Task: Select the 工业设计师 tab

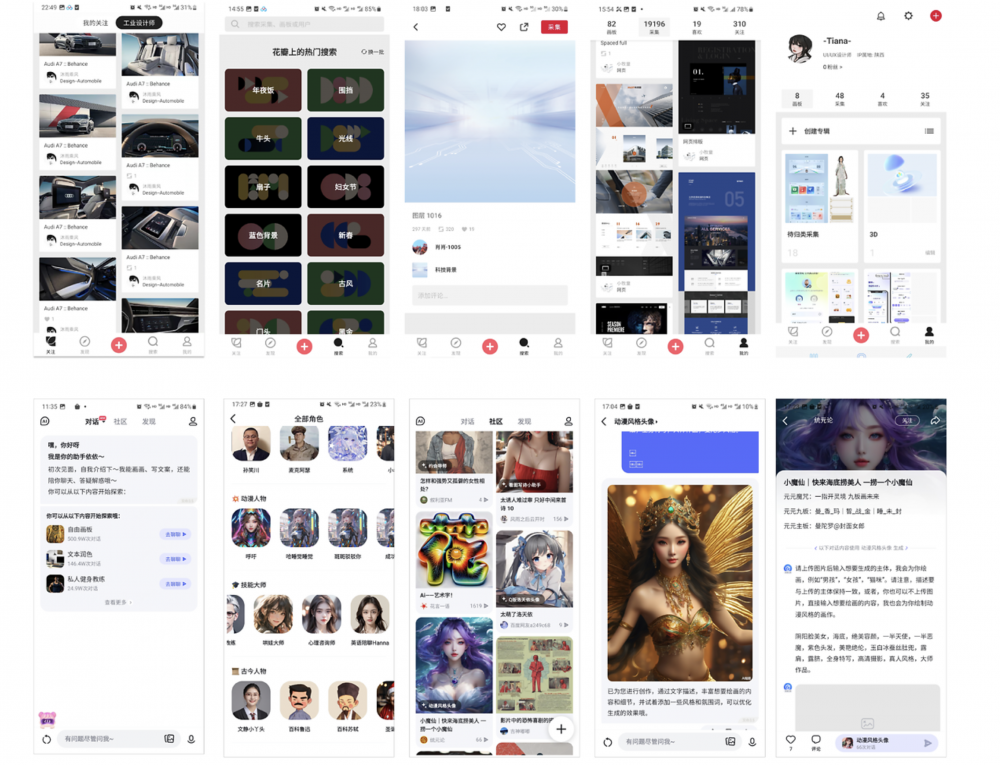Action: 139,22
